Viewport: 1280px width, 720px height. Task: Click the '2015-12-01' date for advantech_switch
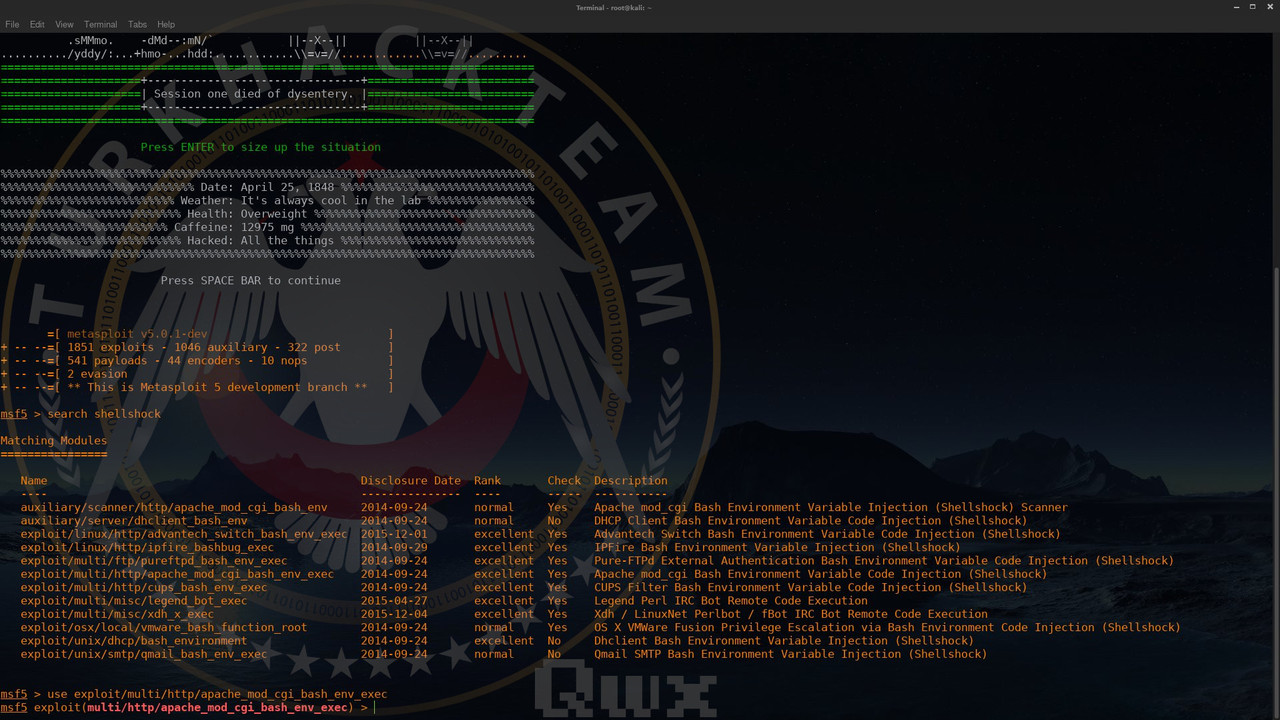pos(394,534)
